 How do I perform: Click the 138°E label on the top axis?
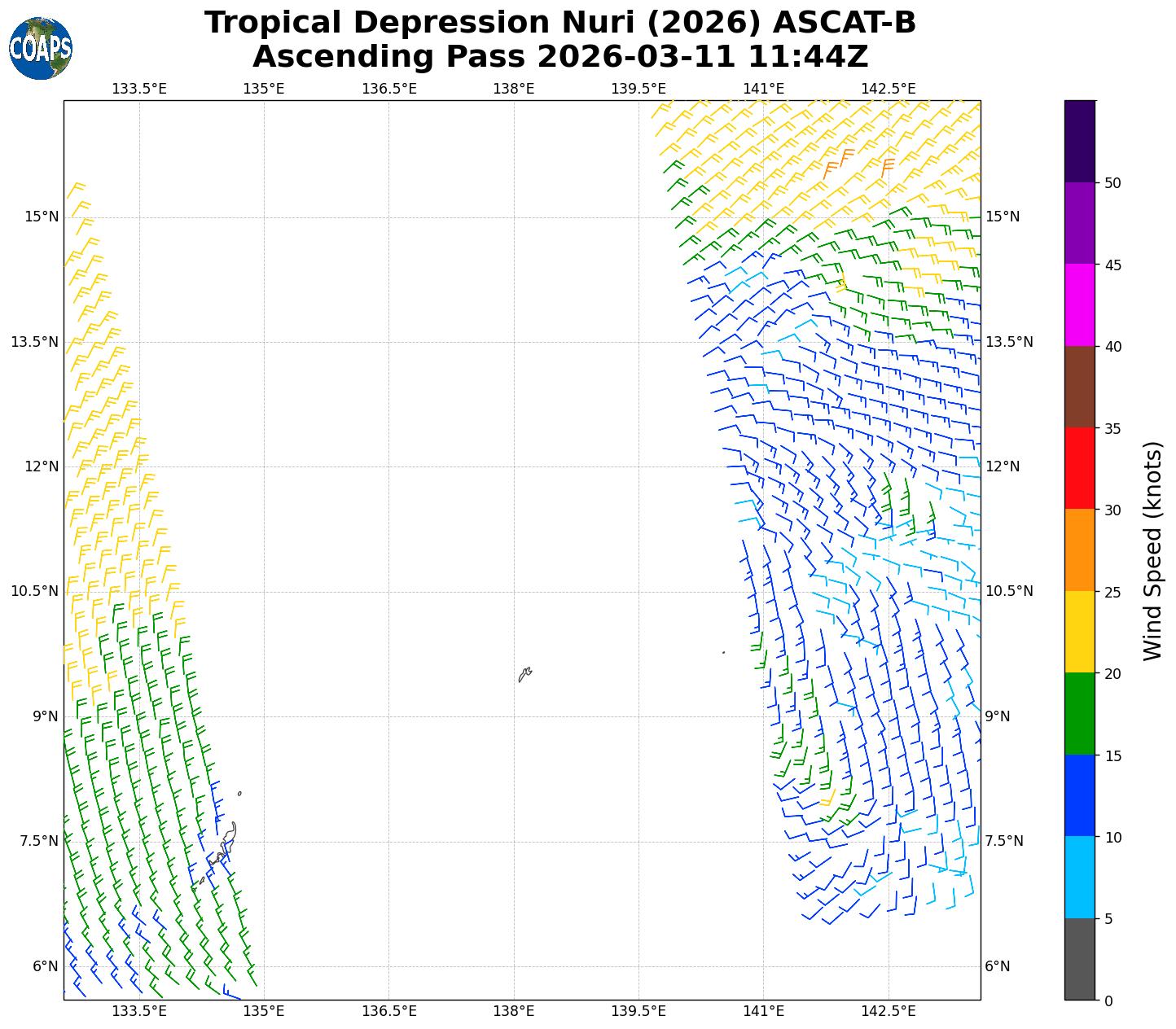[513, 88]
